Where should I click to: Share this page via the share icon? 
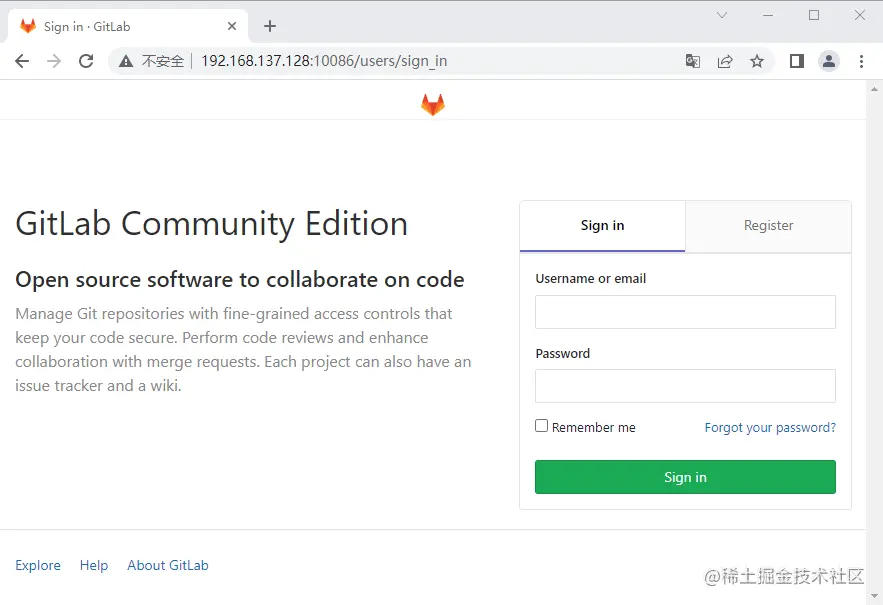coord(725,61)
